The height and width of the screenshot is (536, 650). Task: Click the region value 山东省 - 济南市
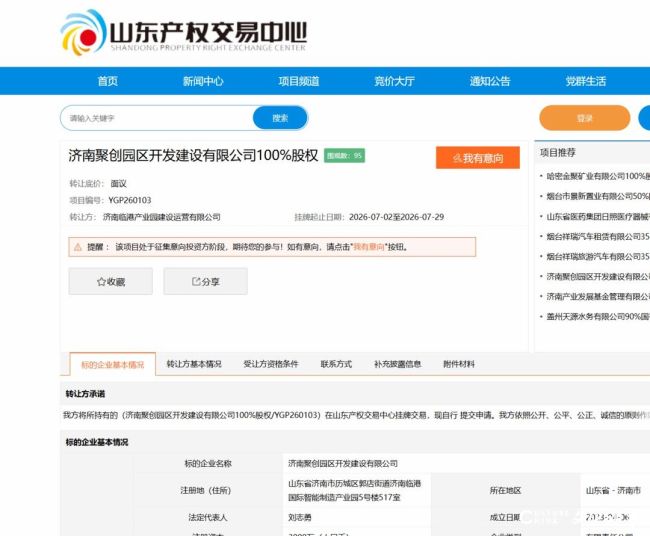tap(613, 490)
